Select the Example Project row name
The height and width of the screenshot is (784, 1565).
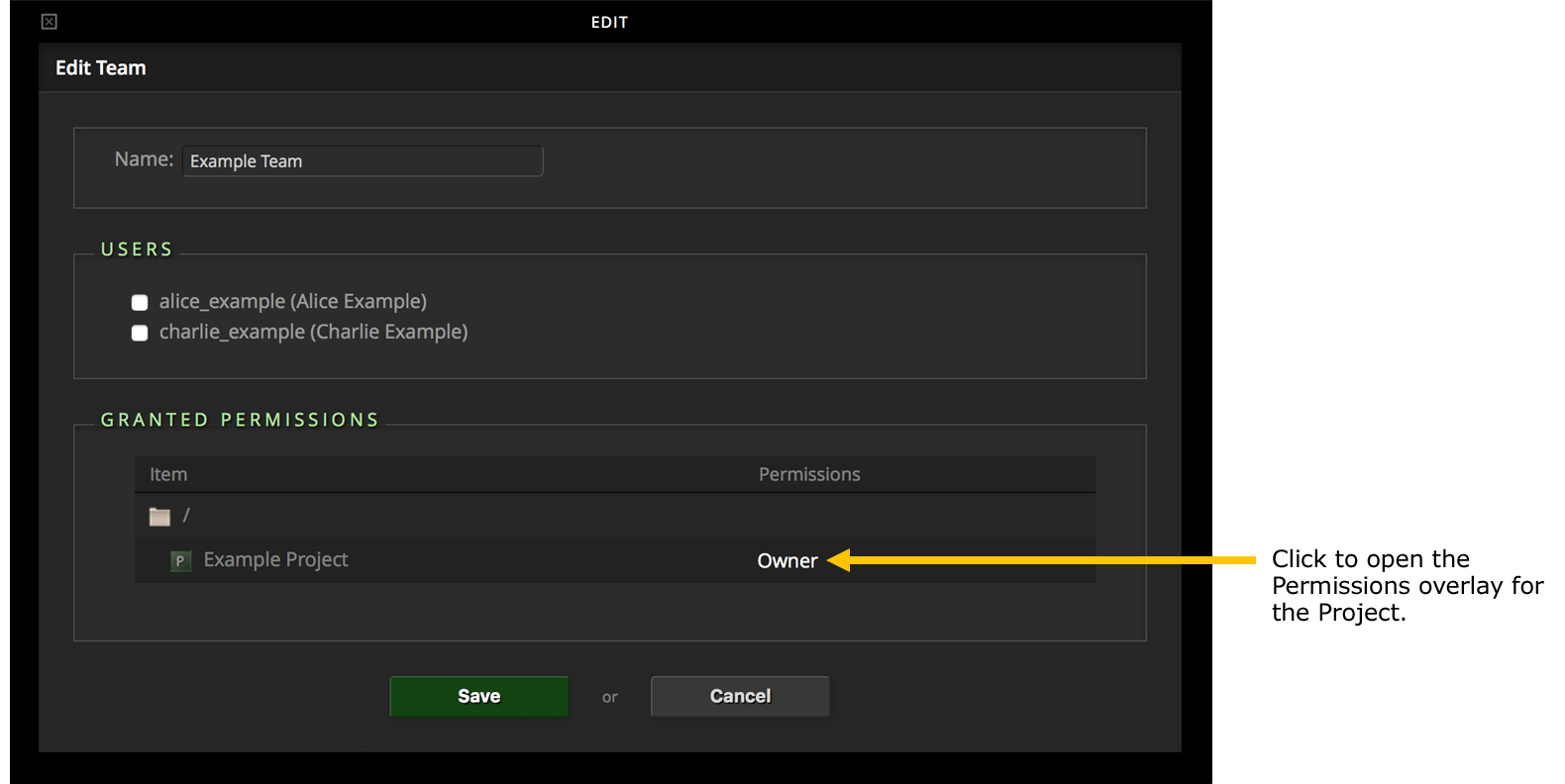click(x=275, y=560)
